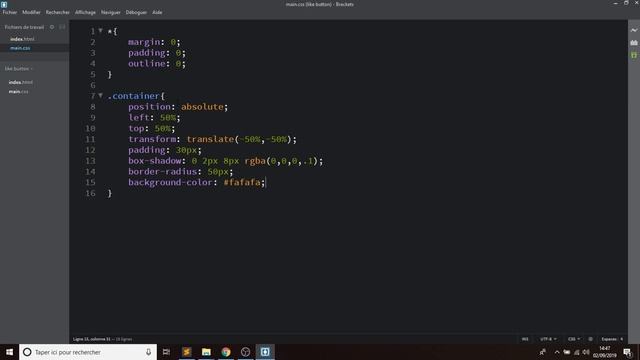The width and height of the screenshot is (640, 360).
Task: Toggle INS insert/overwrite mode
Action: pyautogui.click(x=525, y=339)
